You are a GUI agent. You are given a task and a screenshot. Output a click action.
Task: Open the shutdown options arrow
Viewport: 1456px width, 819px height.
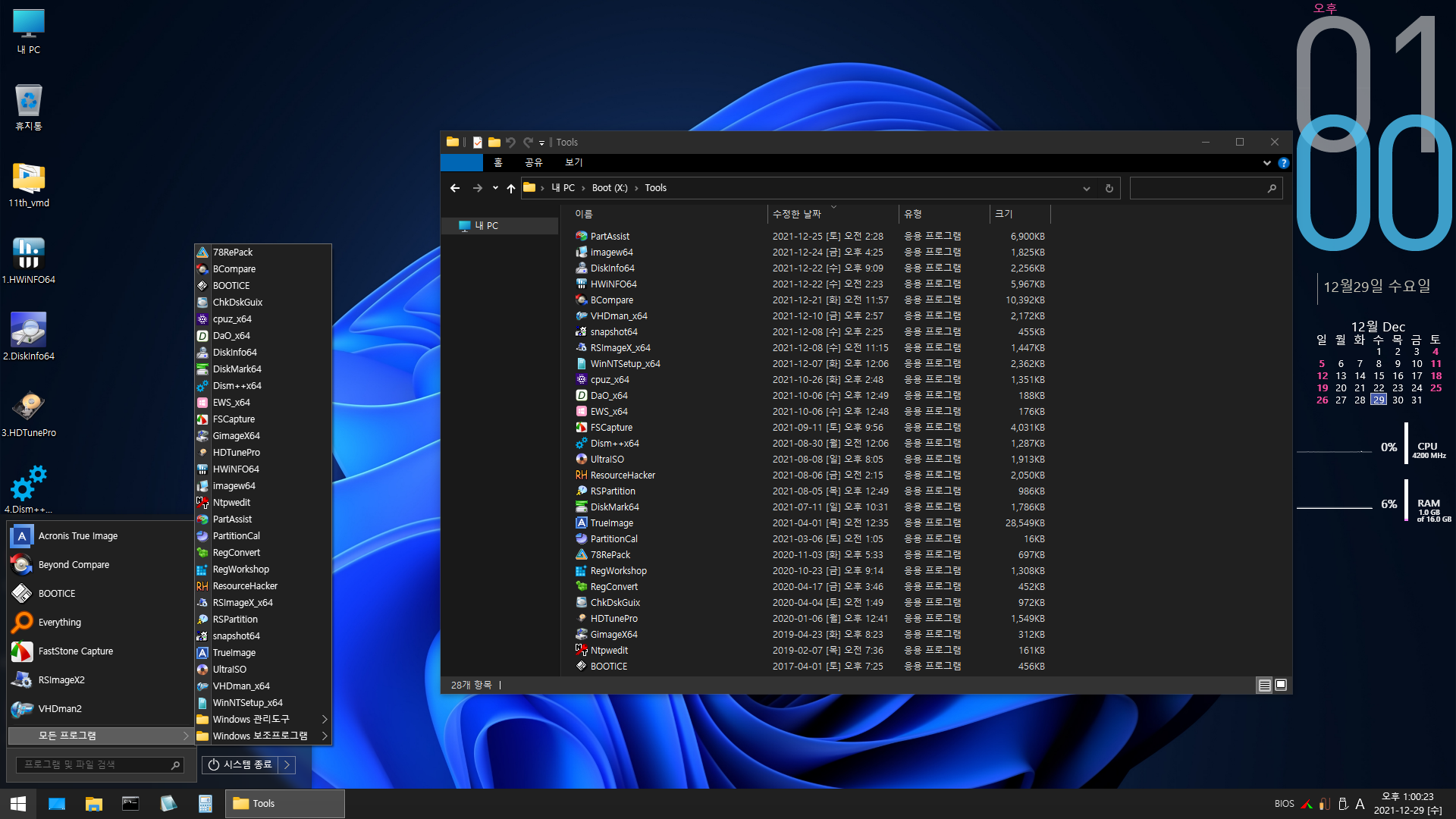[x=287, y=765]
